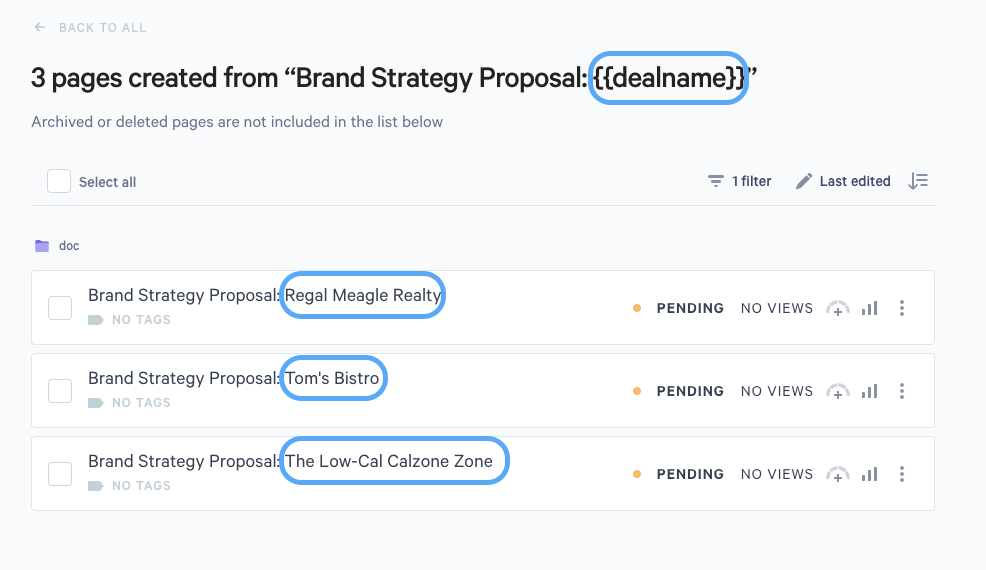
Task: Open the 1 filter dropdown
Action: [740, 181]
